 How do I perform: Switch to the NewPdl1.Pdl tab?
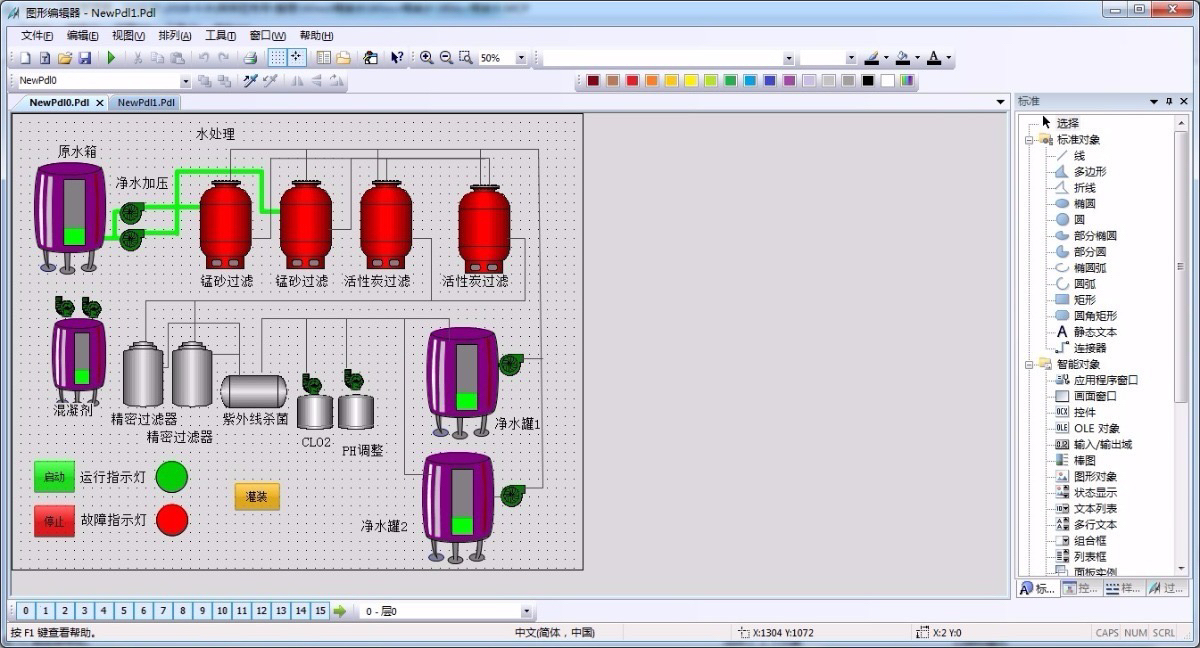point(144,102)
